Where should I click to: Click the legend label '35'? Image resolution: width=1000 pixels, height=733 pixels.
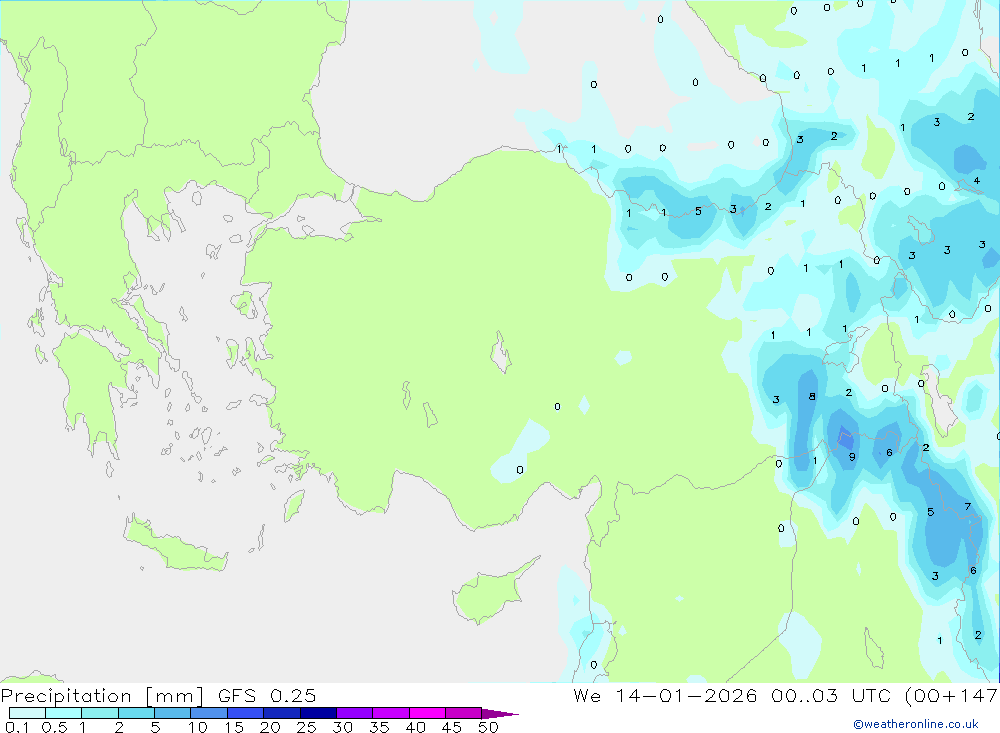(379, 727)
